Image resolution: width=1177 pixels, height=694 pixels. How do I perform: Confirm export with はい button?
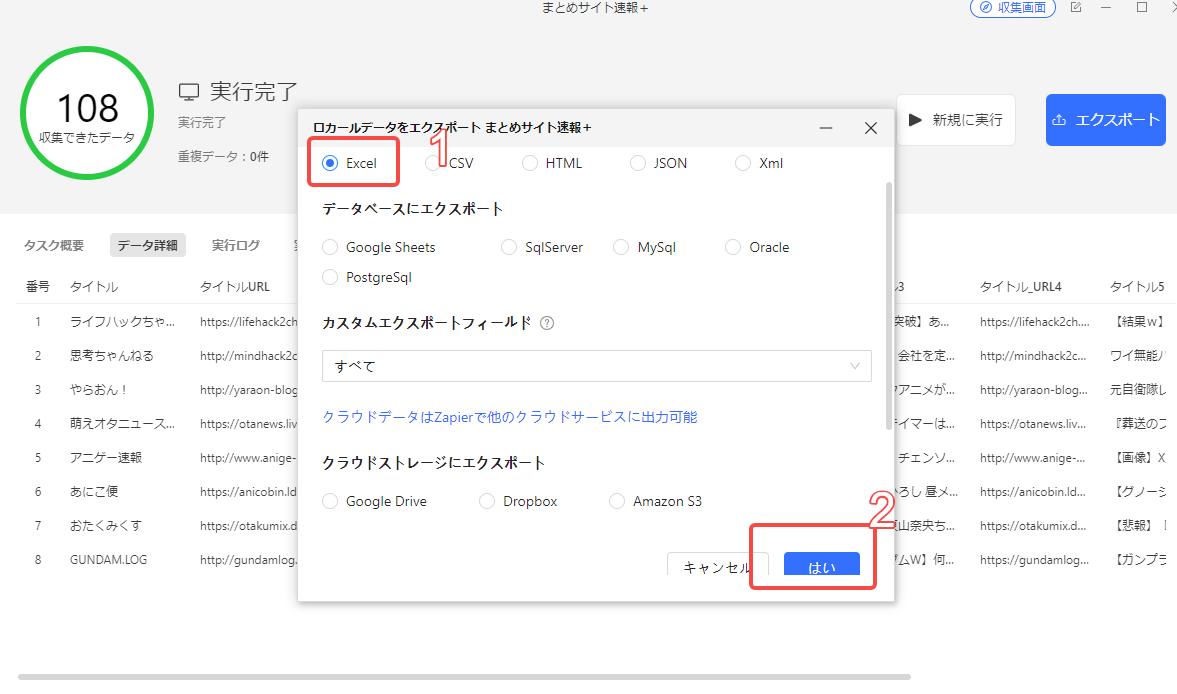pos(821,567)
